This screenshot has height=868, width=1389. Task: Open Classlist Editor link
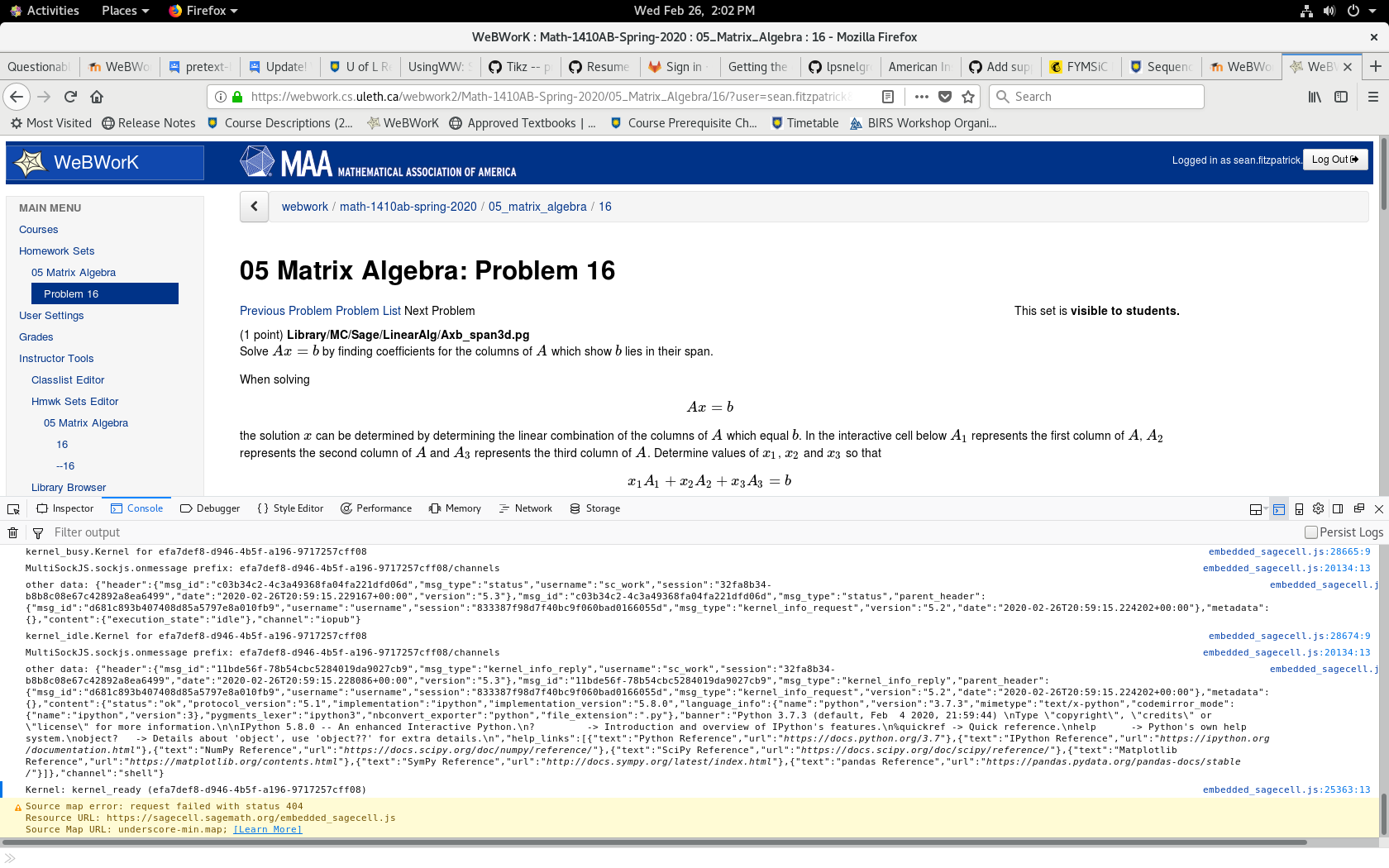click(x=68, y=380)
